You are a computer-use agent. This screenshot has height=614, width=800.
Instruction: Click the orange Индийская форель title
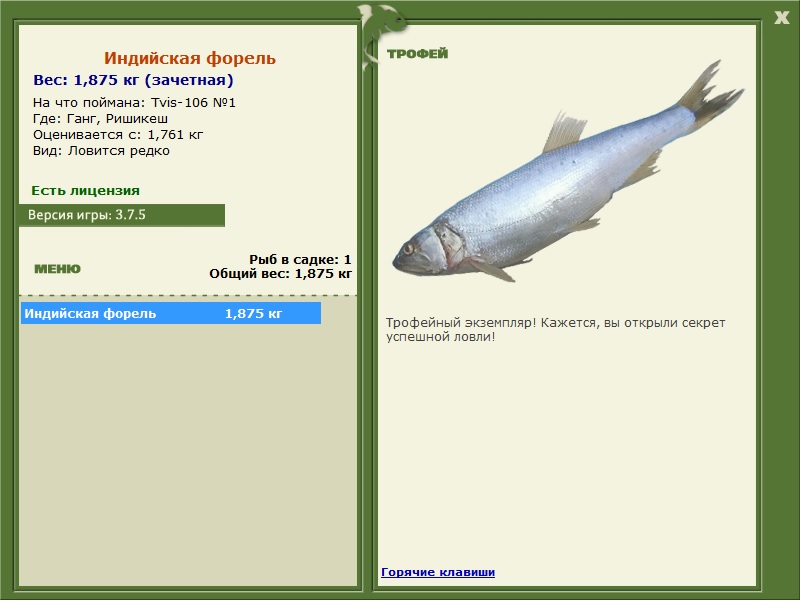click(x=190, y=59)
